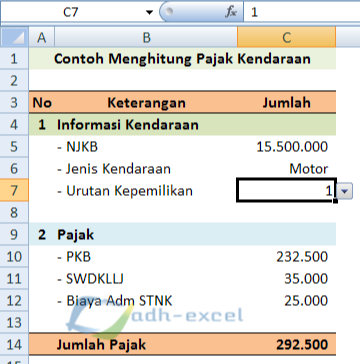This screenshot has height=364, width=360.
Task: Click the 'Keterangan' header cell
Action: pos(146,103)
